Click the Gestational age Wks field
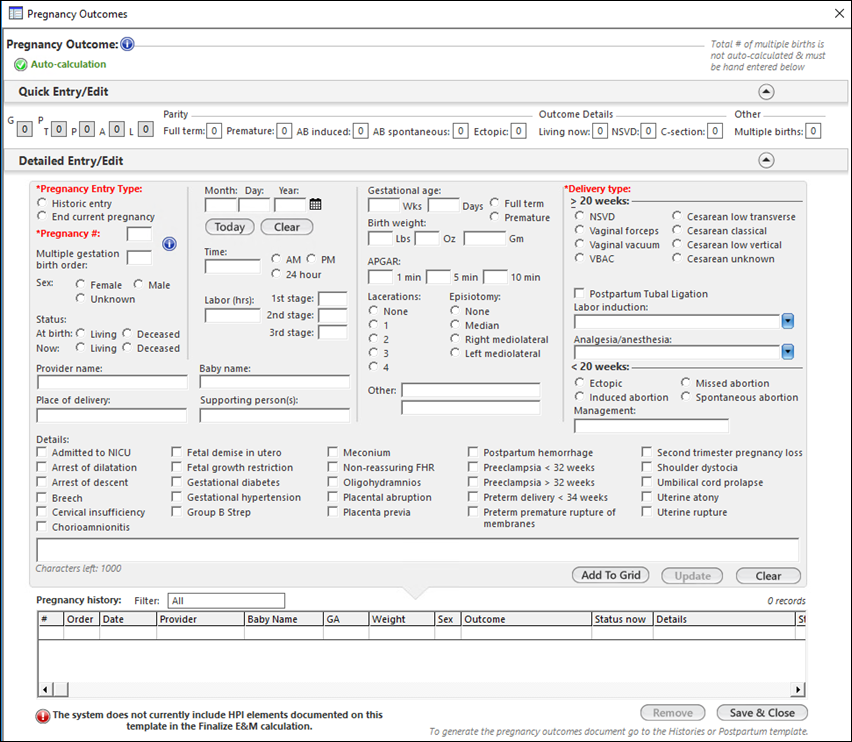Image resolution: width=852 pixels, height=742 pixels. tap(384, 205)
